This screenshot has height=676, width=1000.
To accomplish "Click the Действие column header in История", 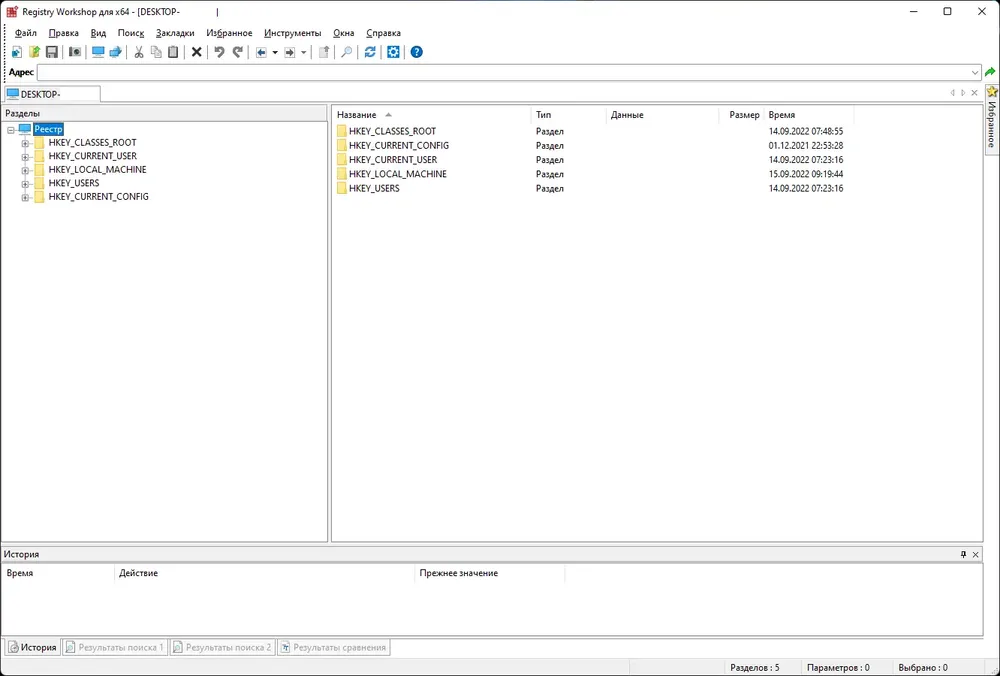I will tap(265, 573).
